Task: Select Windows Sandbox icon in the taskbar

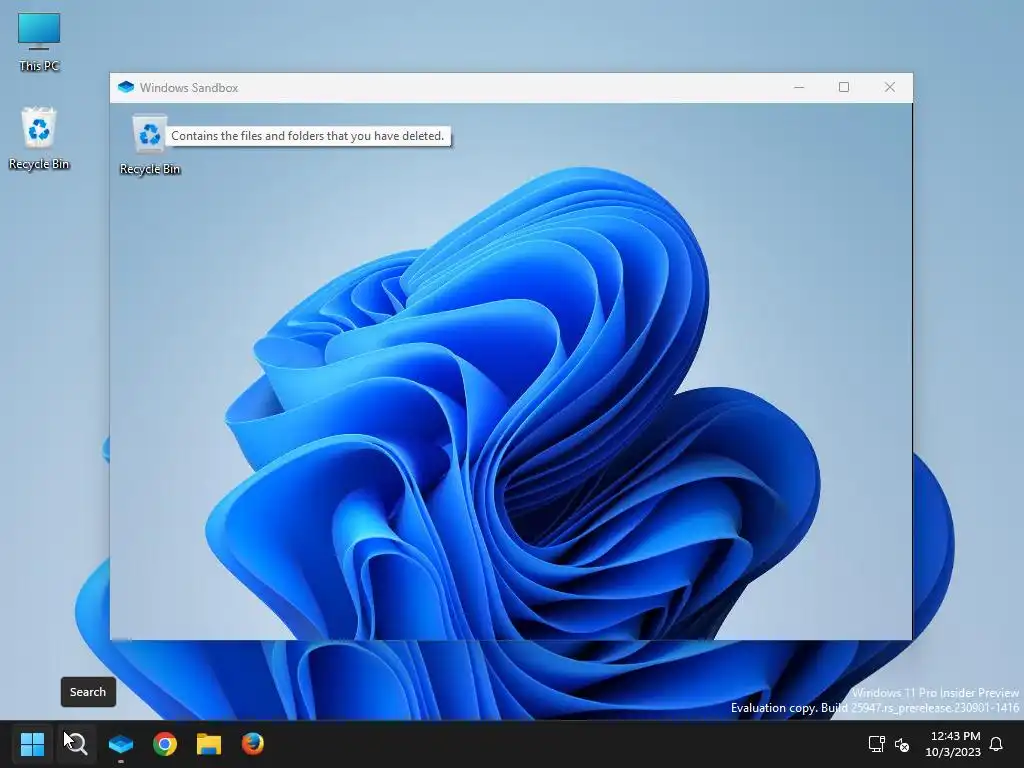Action: point(121,744)
